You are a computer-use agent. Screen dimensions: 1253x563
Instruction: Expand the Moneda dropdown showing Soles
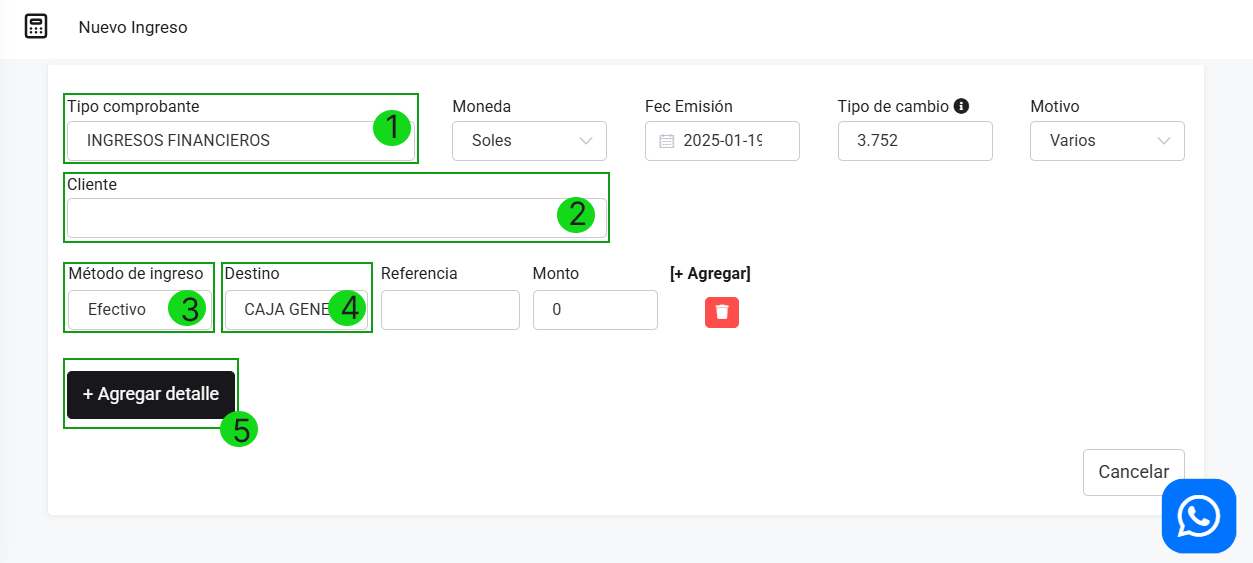529,141
